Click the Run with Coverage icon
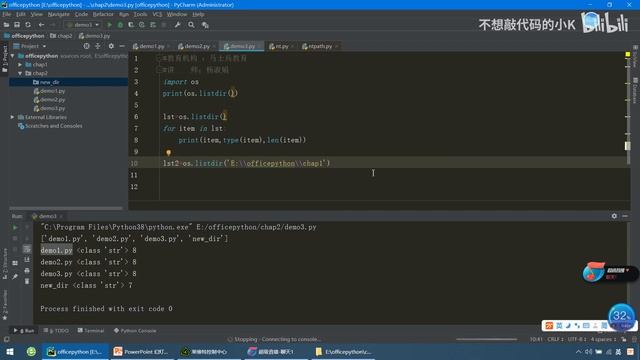640x360 pixels. pos(131,25)
